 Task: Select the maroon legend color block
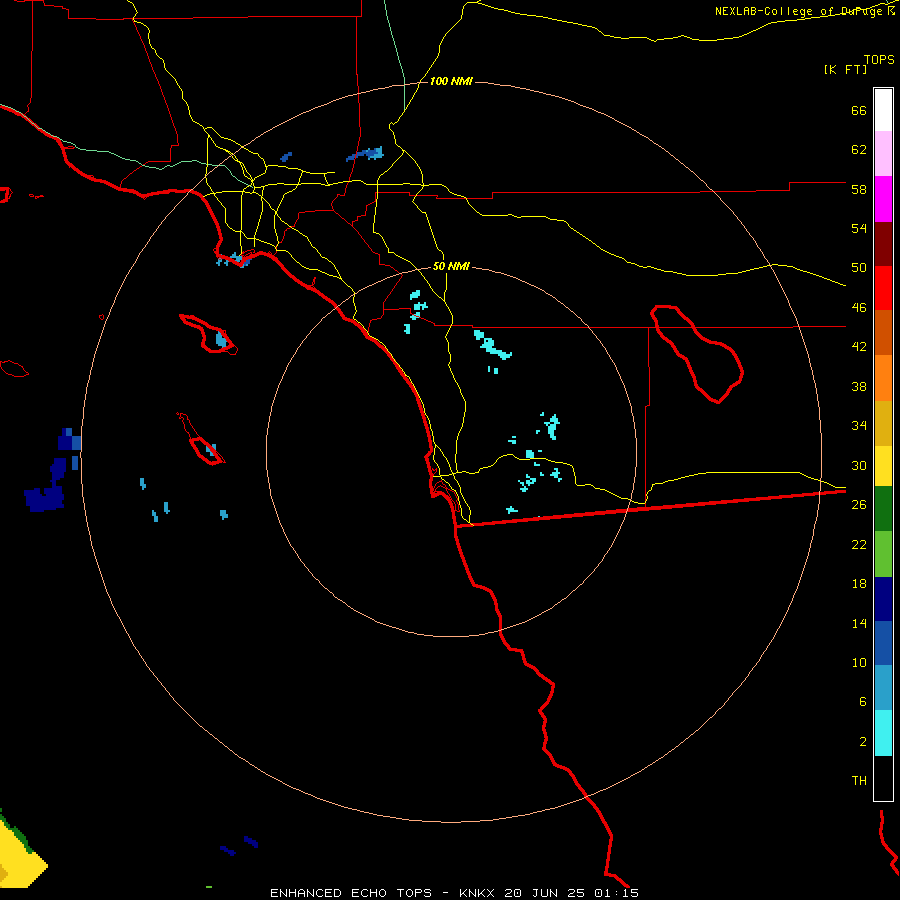883,244
